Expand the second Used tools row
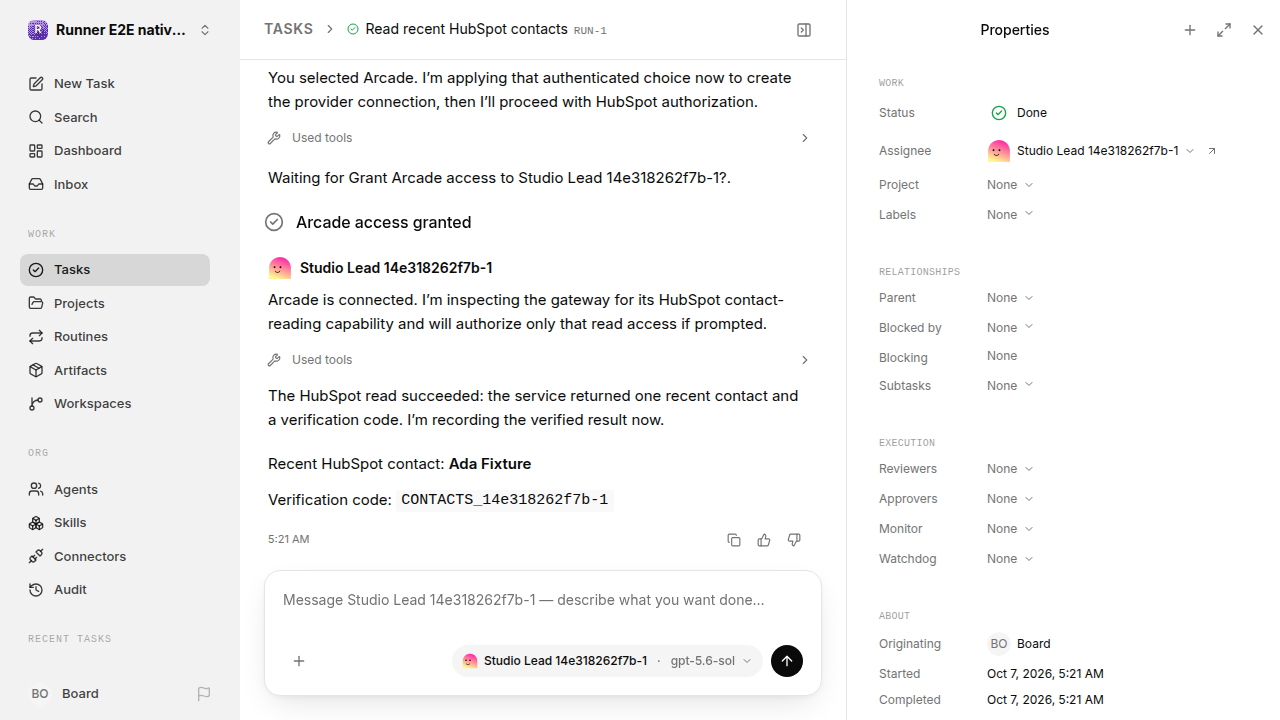 [538, 360]
